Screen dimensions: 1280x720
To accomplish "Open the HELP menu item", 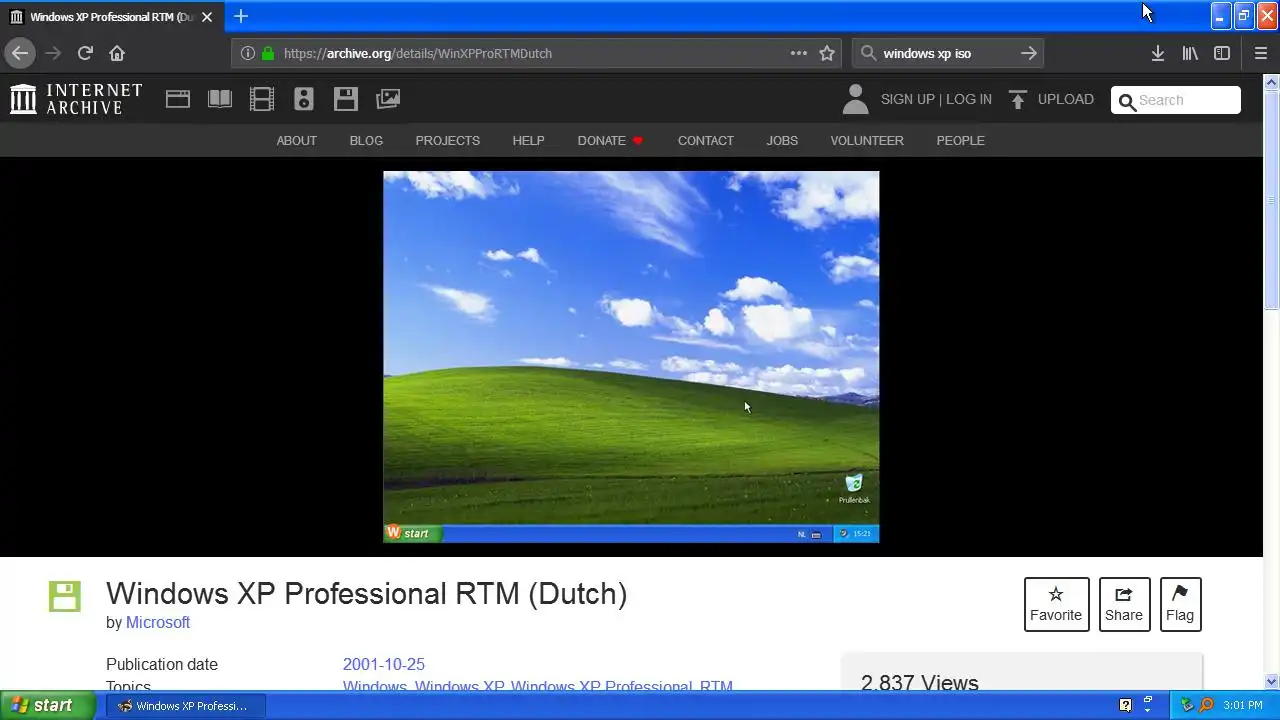I will pyautogui.click(x=529, y=141).
